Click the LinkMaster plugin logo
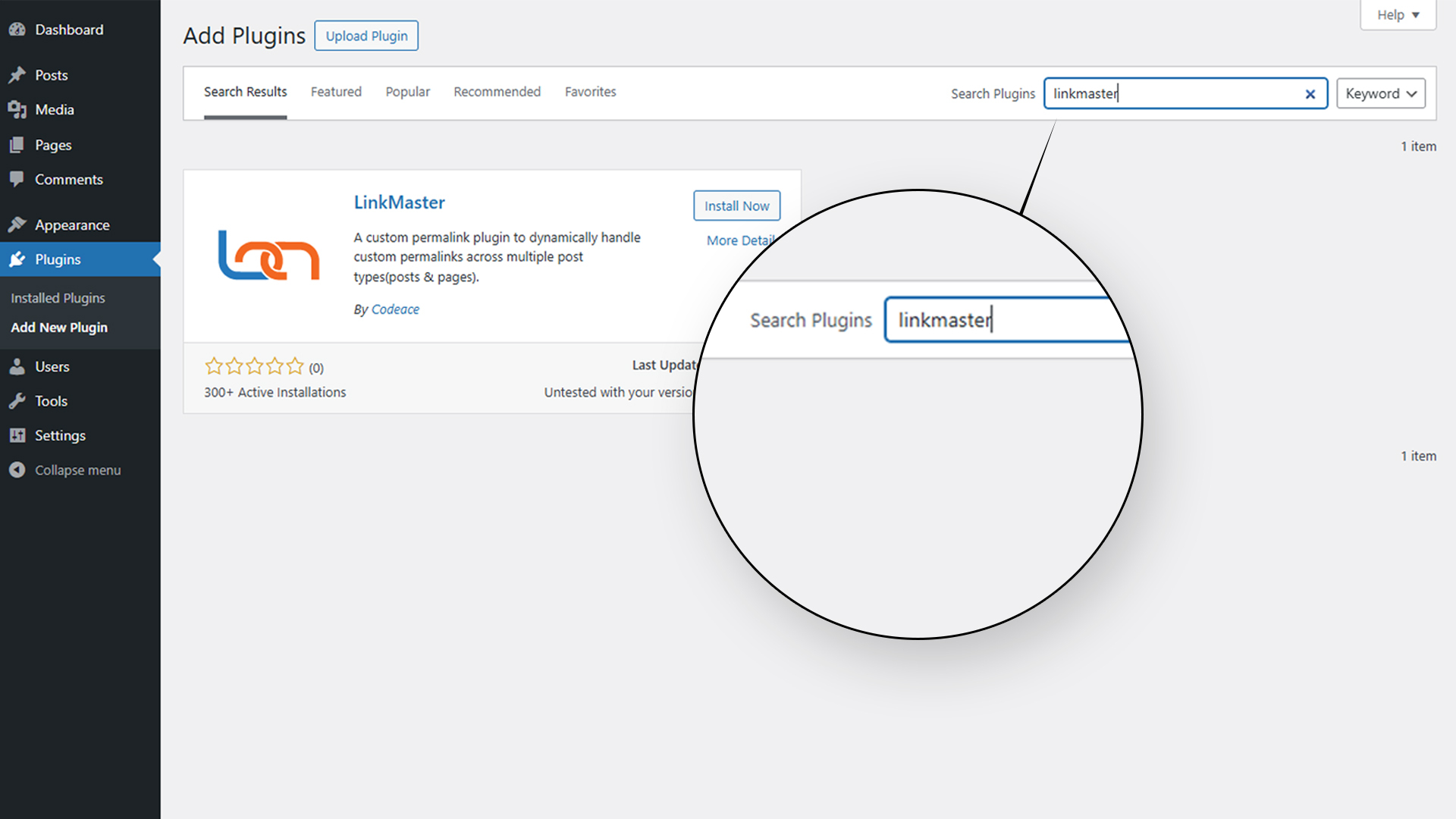Viewport: 1456px width, 819px height. [x=268, y=256]
